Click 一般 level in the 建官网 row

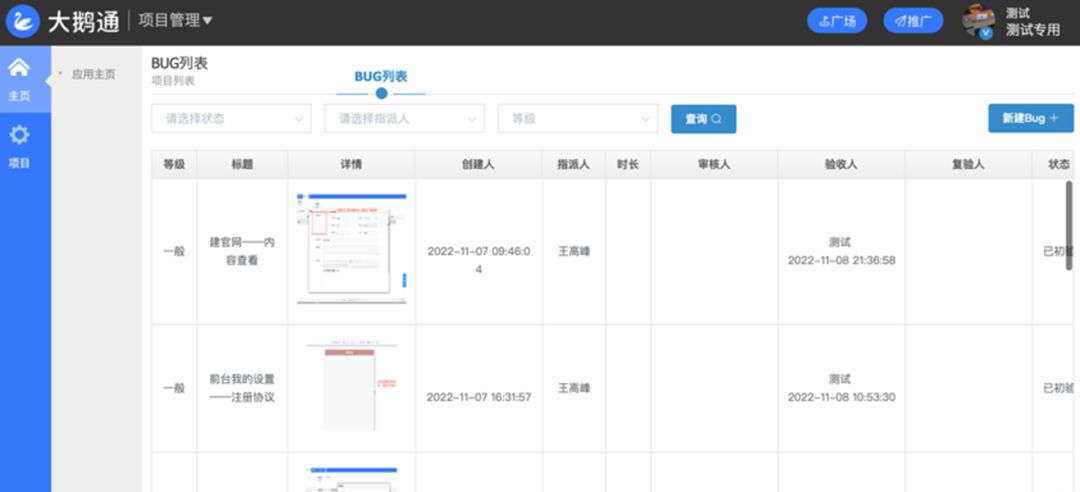(174, 252)
